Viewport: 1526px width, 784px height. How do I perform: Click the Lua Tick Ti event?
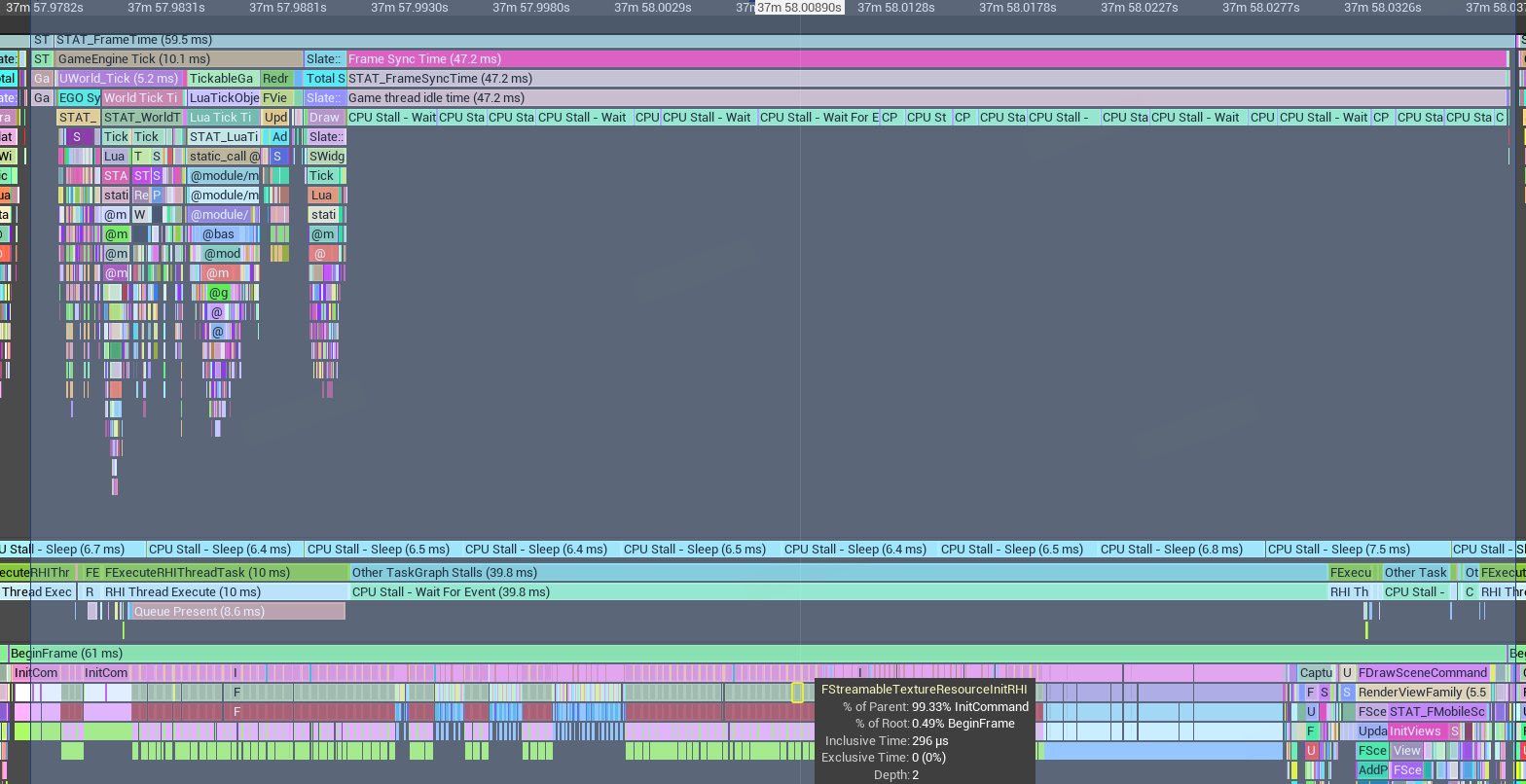[224, 118]
